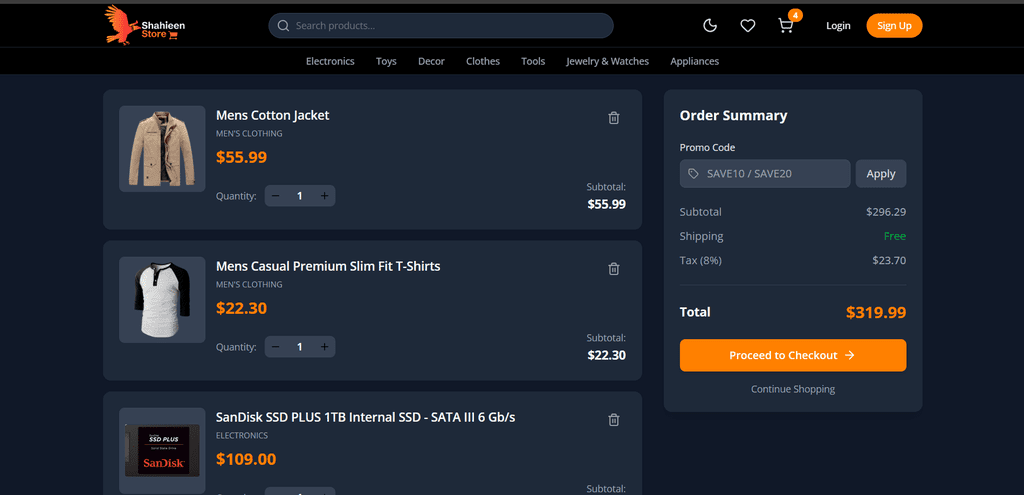Open the Shahieen Store logo home link
The height and width of the screenshot is (495, 1024).
pyautogui.click(x=145, y=25)
